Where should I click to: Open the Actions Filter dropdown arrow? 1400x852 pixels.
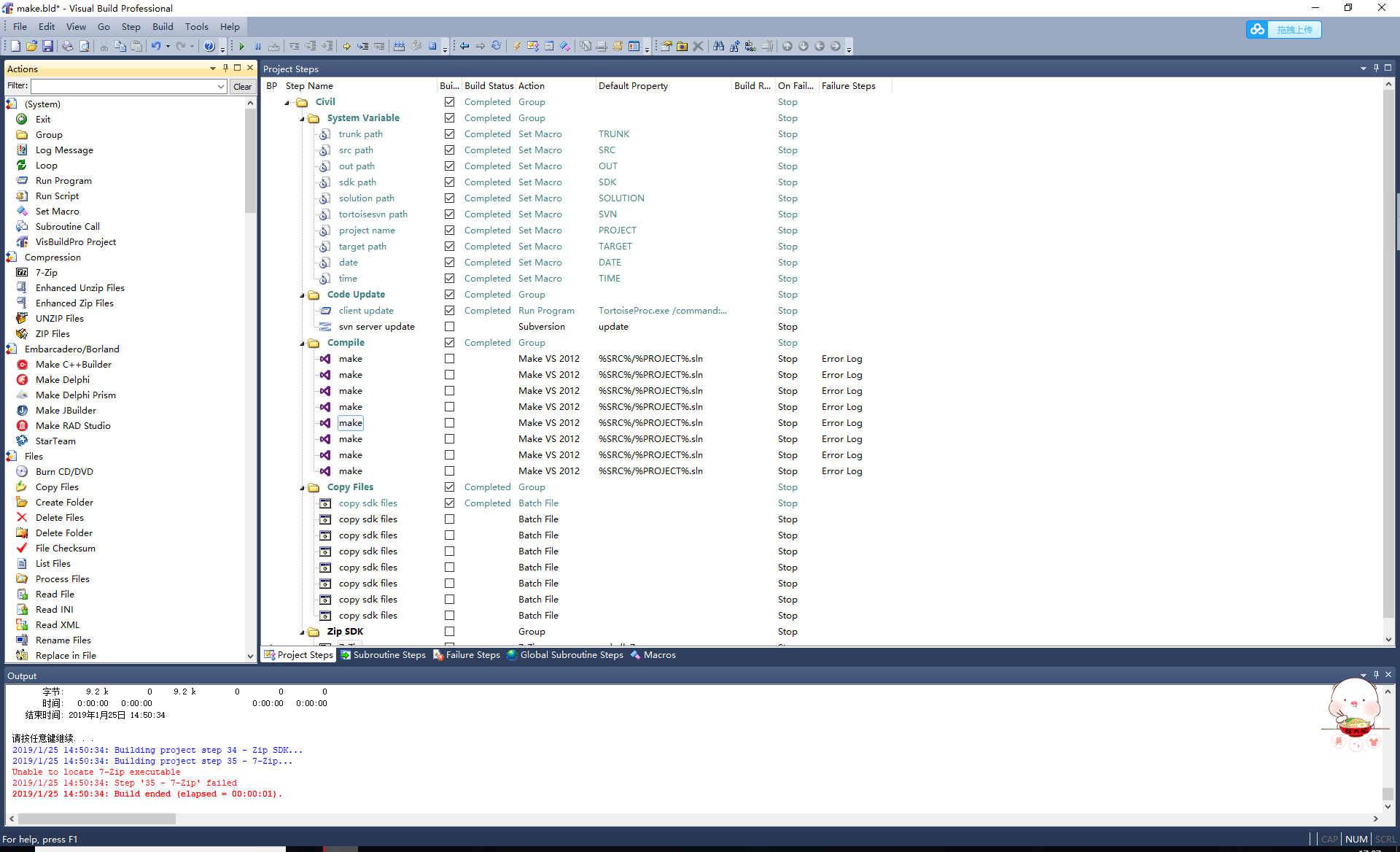tap(220, 86)
